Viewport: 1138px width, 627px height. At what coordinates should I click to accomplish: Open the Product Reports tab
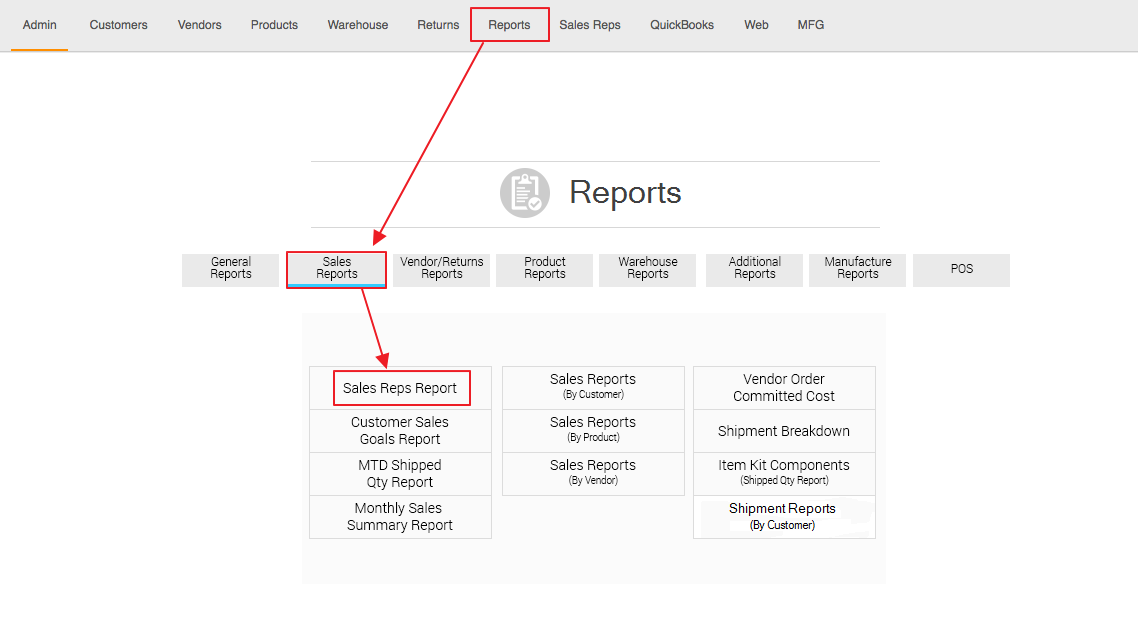pos(545,269)
